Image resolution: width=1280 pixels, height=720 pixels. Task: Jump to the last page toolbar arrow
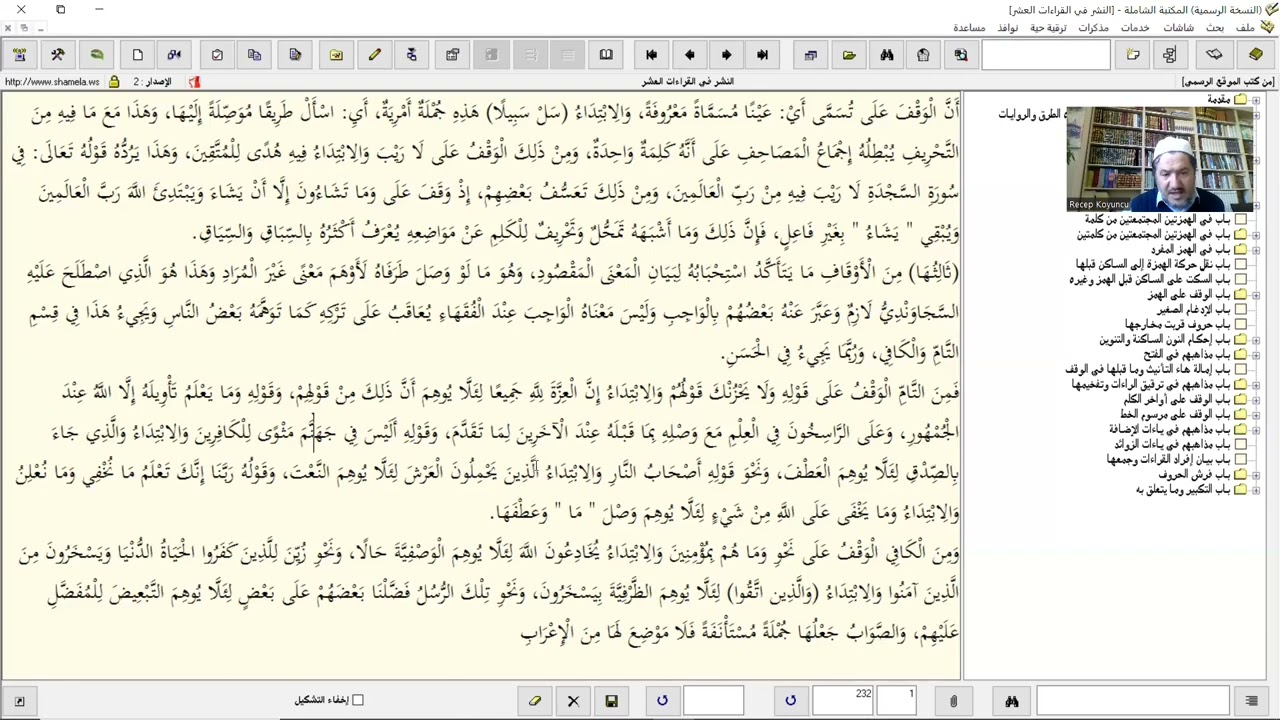click(x=763, y=55)
